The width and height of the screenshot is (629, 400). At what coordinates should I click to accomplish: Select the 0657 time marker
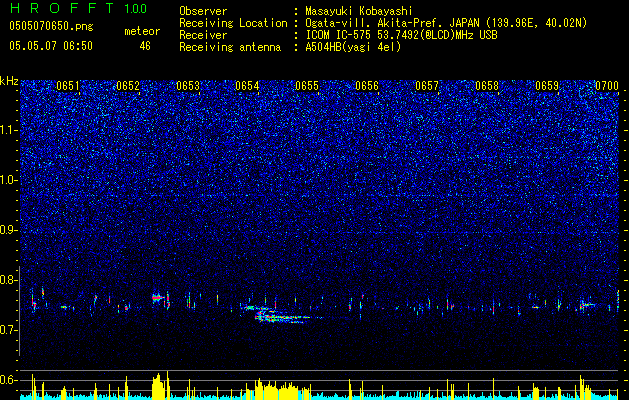click(x=427, y=86)
